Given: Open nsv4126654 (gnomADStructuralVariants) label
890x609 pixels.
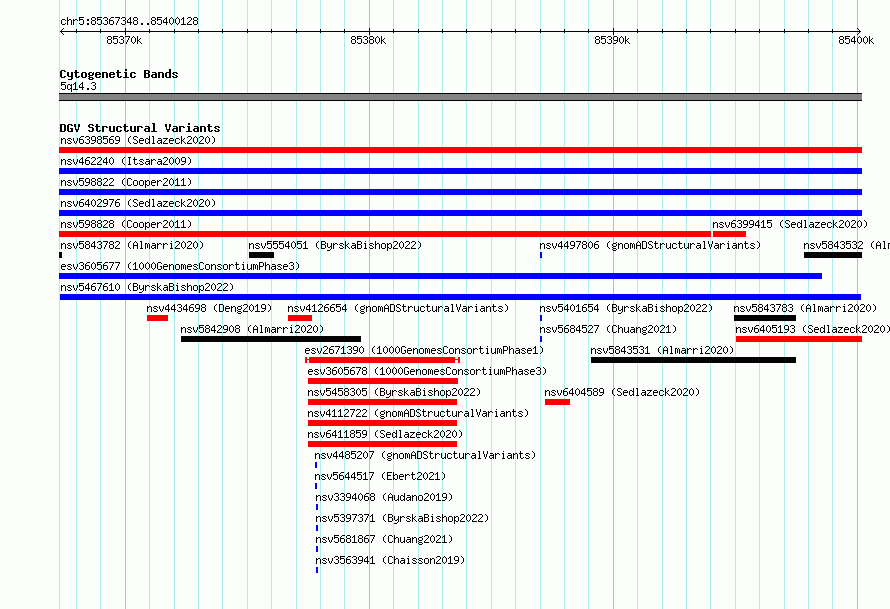Looking at the screenshot, I should point(398,308).
